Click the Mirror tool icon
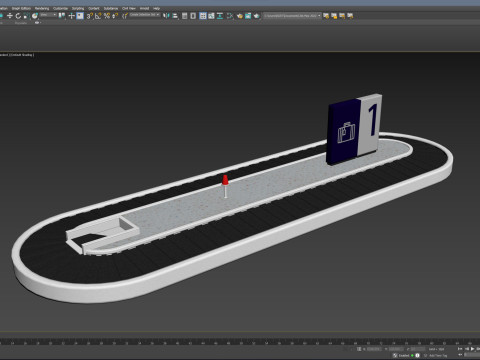This screenshot has width=480, height=360. [x=166, y=16]
